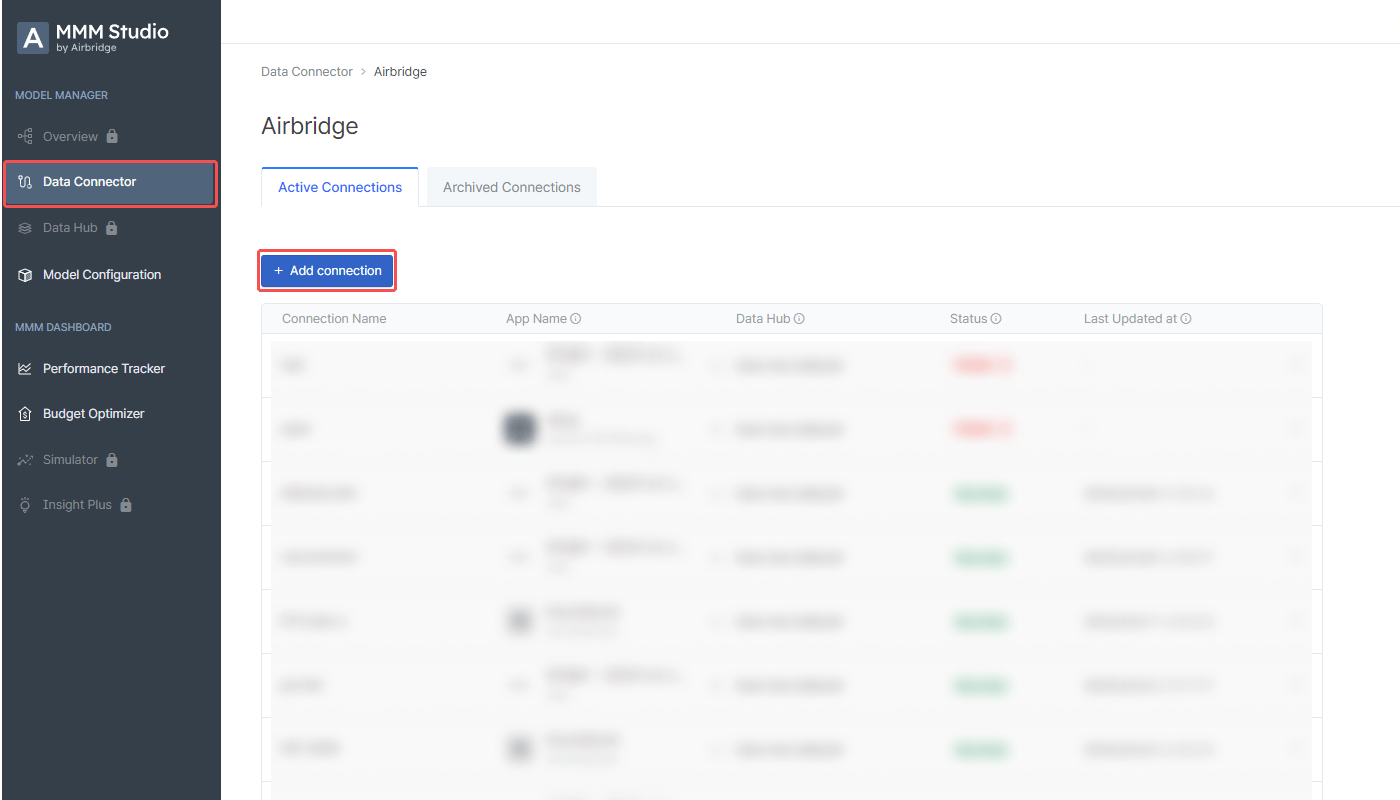Image resolution: width=1400 pixels, height=800 pixels.
Task: Click the info icon next to Status
Action: (996, 319)
